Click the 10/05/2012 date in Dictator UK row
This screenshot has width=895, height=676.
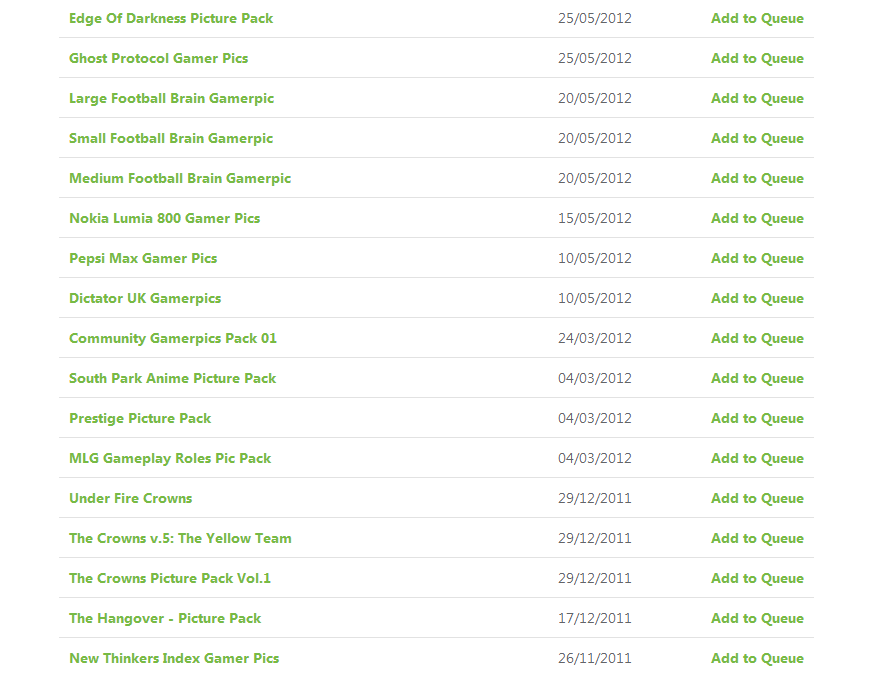(595, 298)
